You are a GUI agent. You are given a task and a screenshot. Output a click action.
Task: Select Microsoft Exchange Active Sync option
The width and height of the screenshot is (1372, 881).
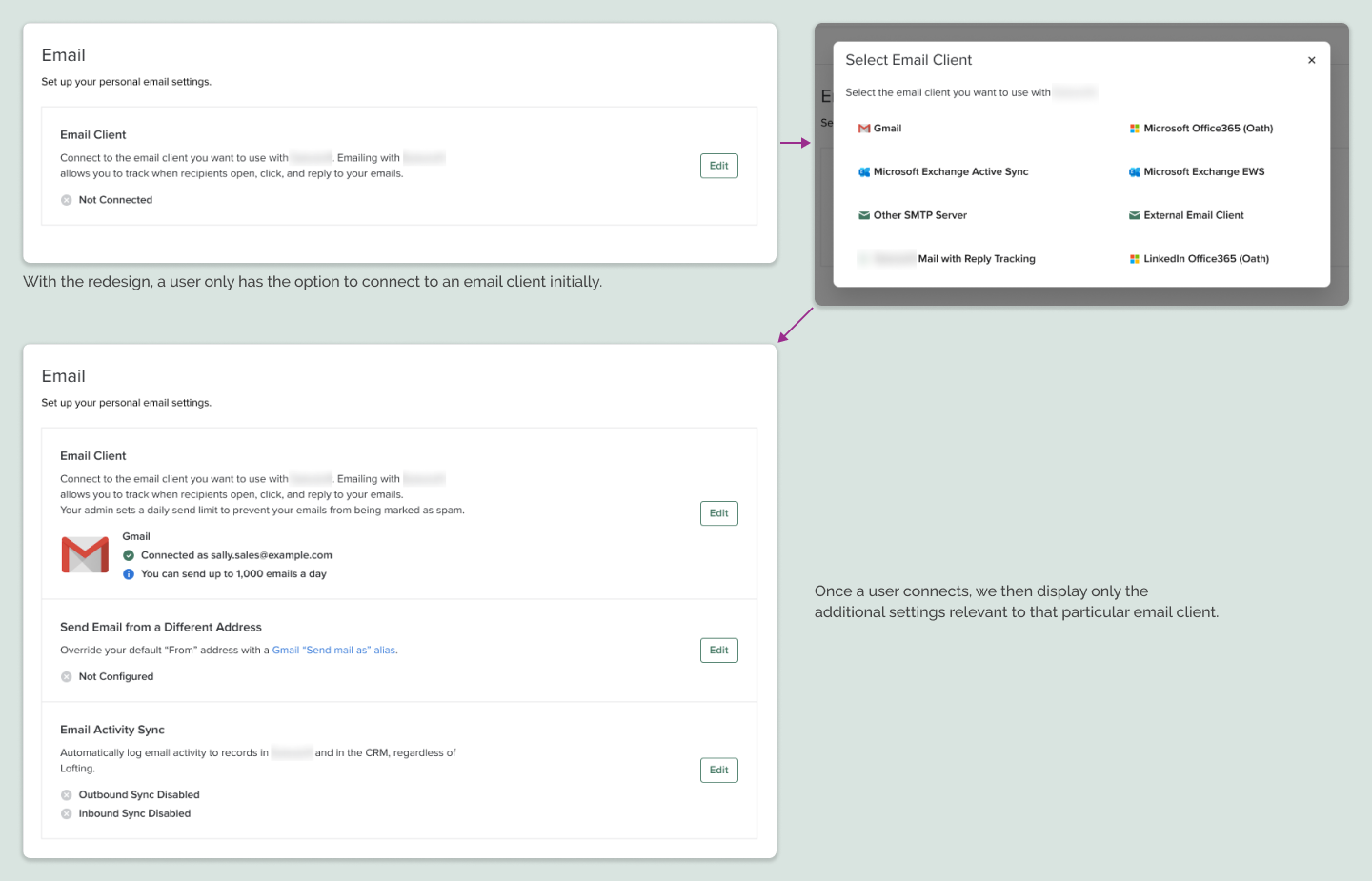[951, 171]
